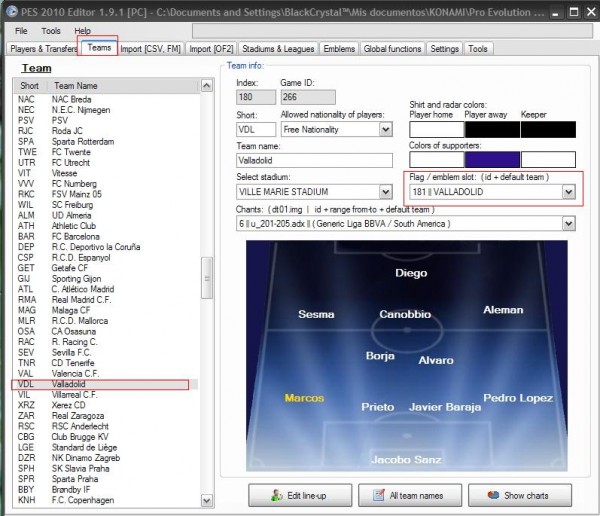Click player Canobbio on the pitch
The image size is (600, 516).
click(x=405, y=314)
